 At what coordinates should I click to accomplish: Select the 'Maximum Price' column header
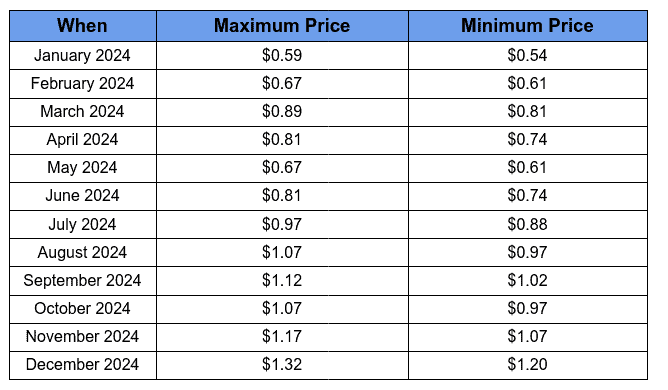click(x=282, y=26)
